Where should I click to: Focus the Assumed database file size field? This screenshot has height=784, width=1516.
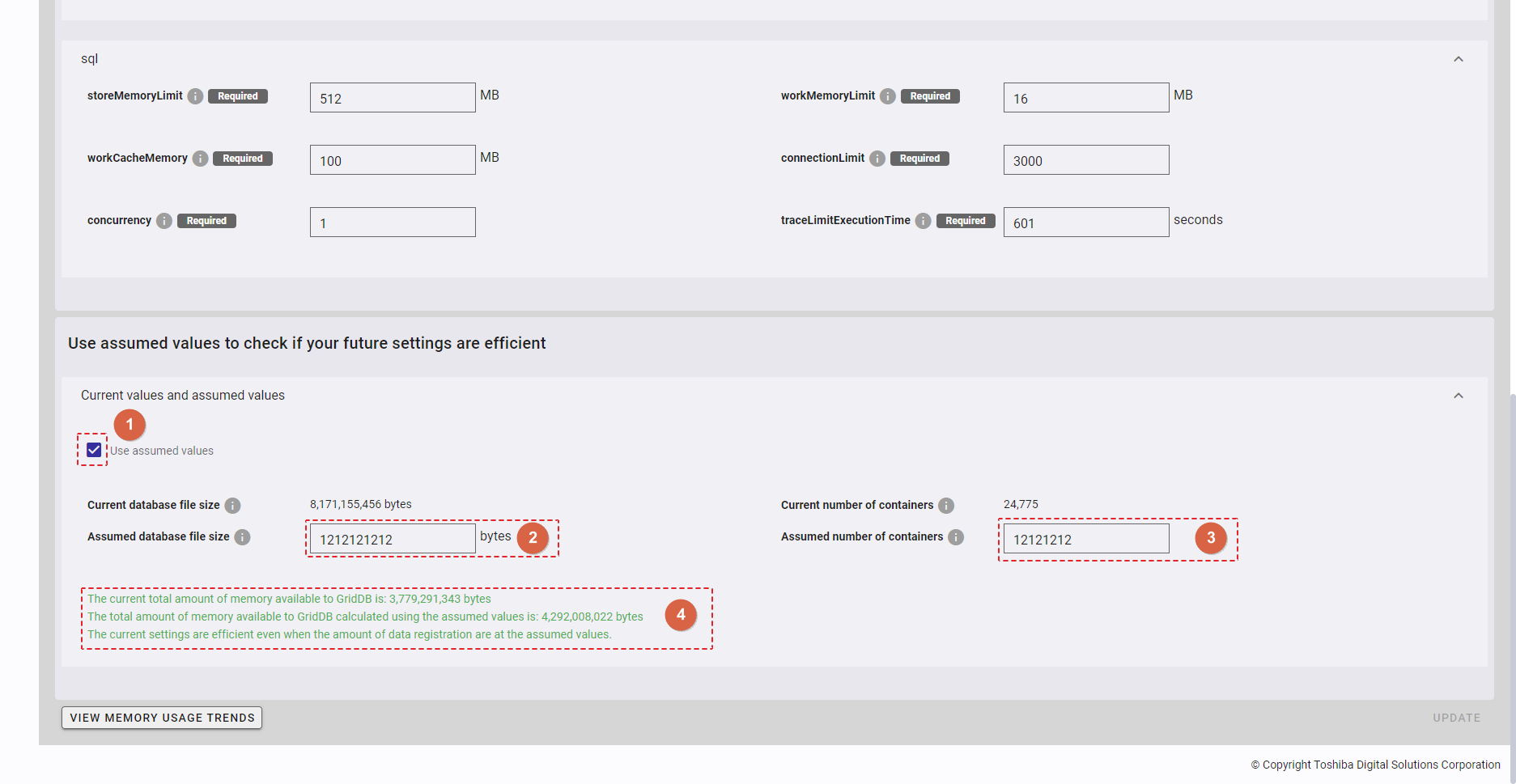393,539
